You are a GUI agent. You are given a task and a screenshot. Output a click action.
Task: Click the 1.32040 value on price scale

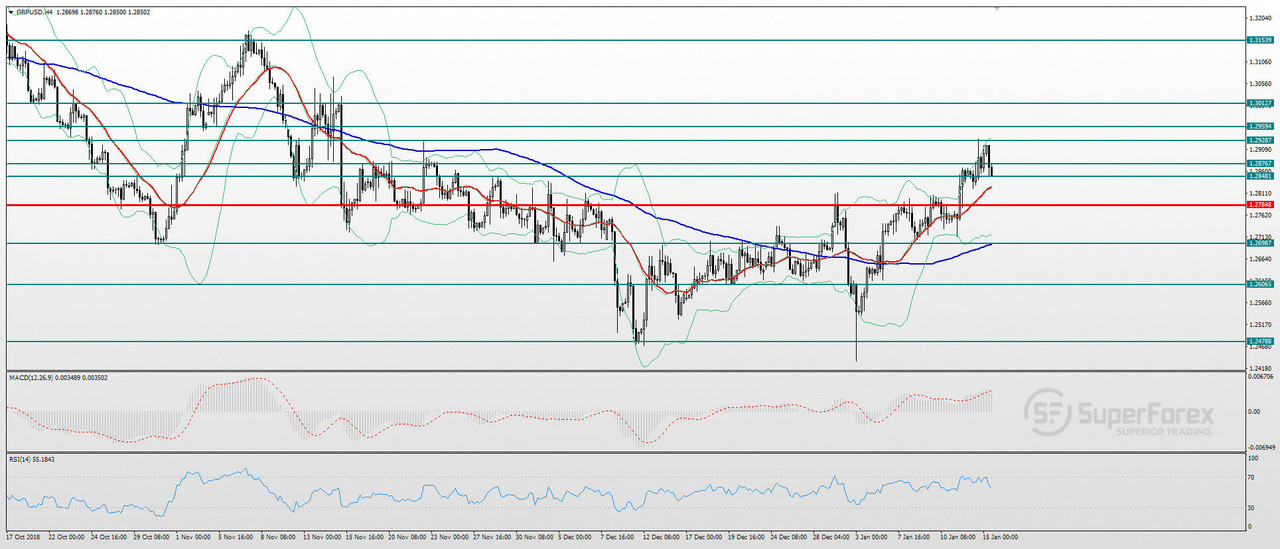pos(1259,17)
